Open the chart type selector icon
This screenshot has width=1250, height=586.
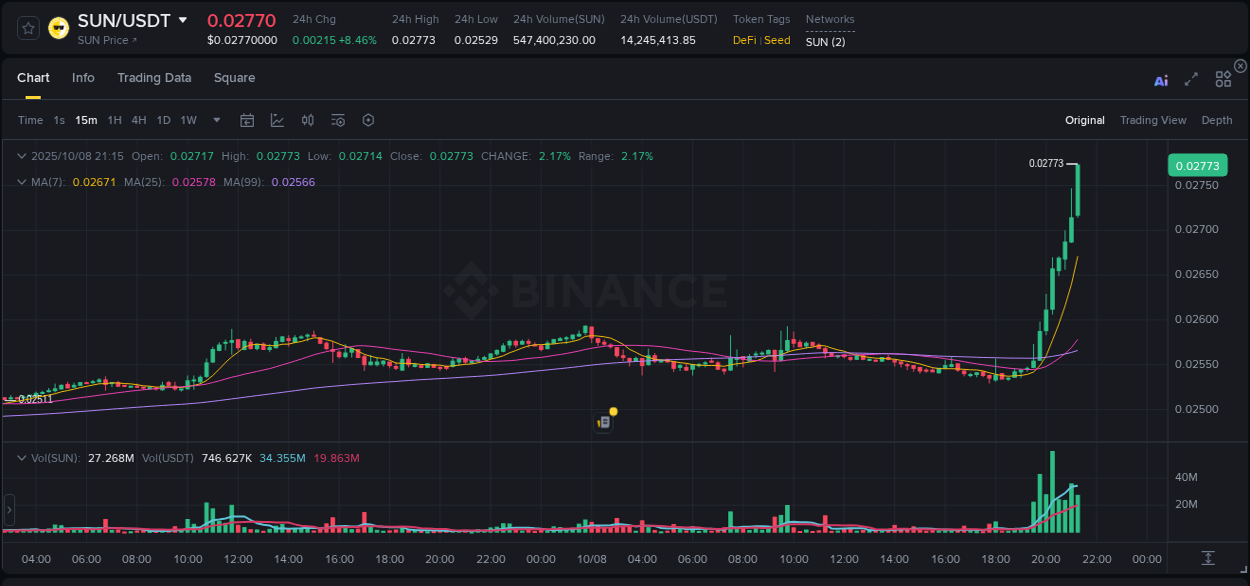point(277,120)
